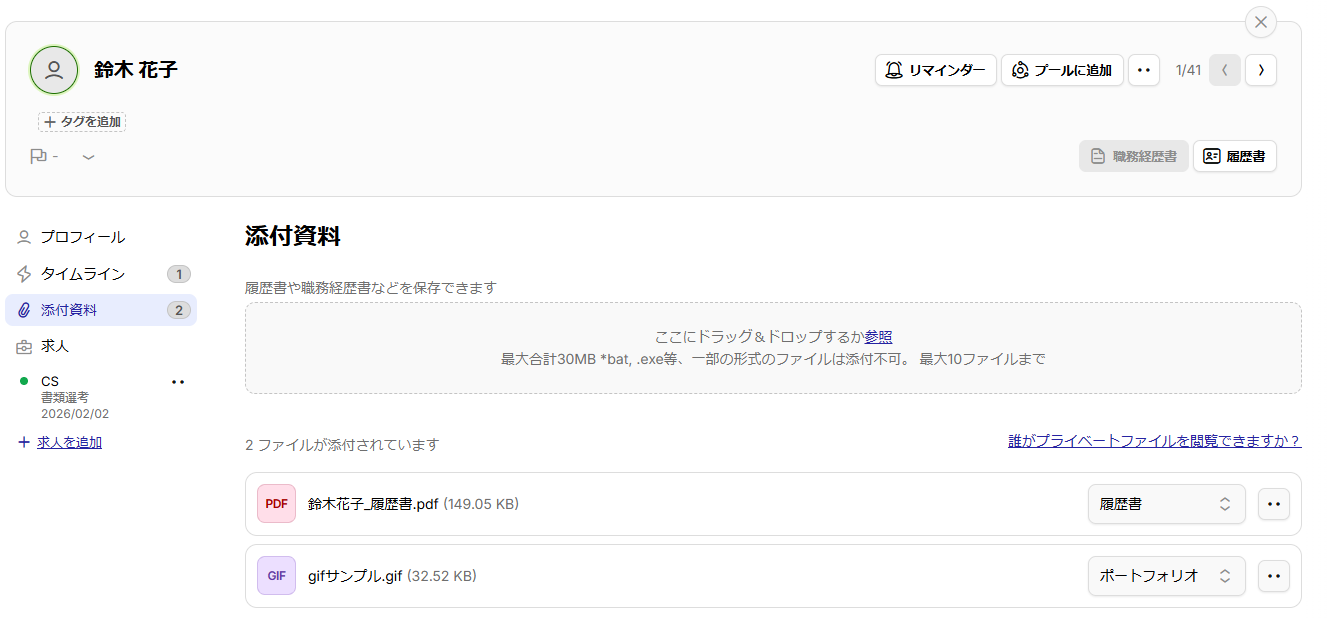Open the タイムライン section
Viewport: 1327px width, 618px height.
click(82, 274)
